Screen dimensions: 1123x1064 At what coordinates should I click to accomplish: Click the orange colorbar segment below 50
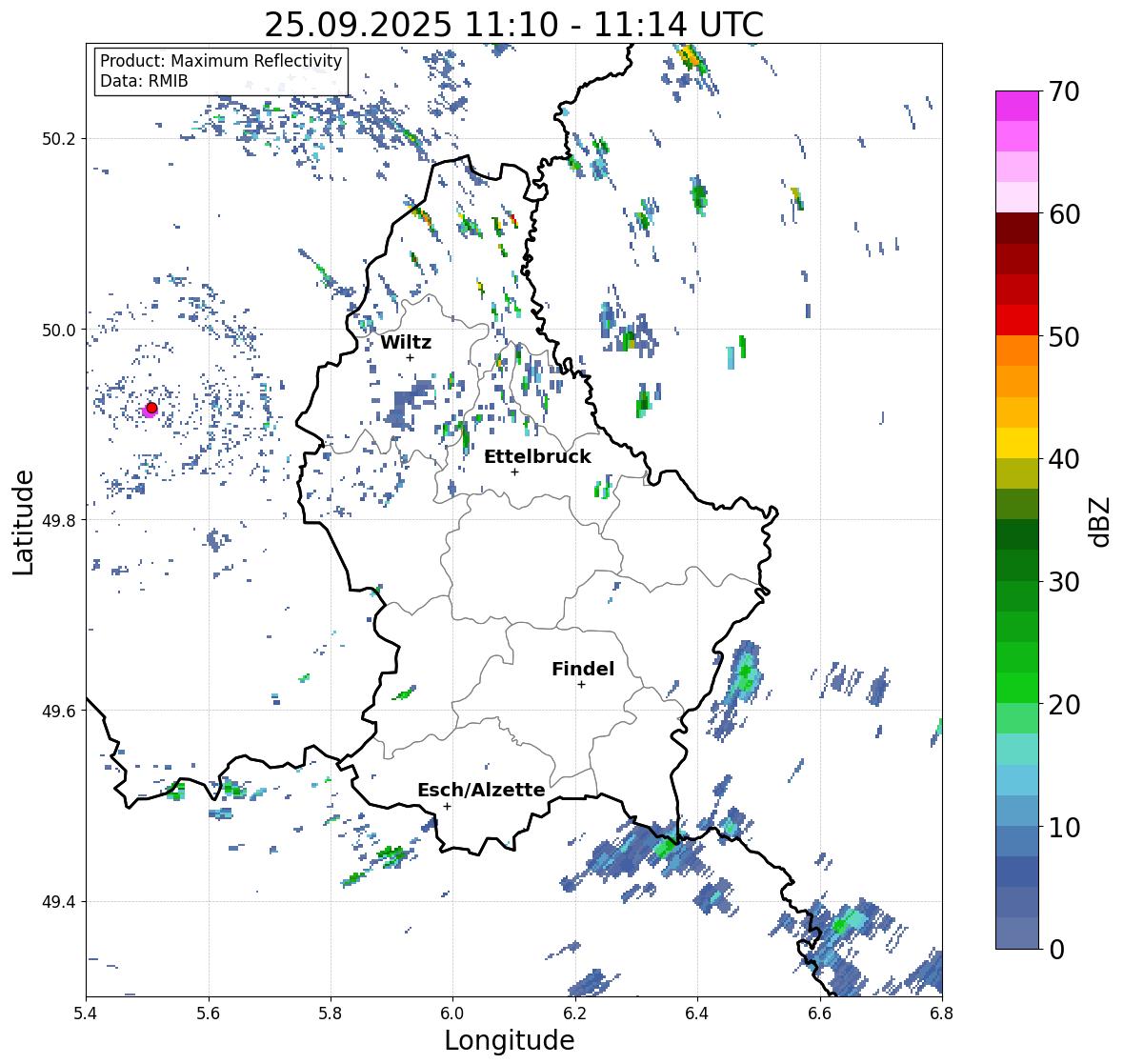pos(1017,351)
